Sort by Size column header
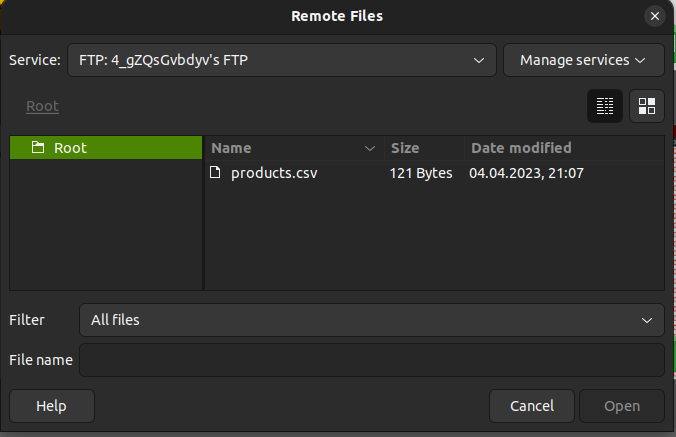676x437 pixels. [424, 148]
